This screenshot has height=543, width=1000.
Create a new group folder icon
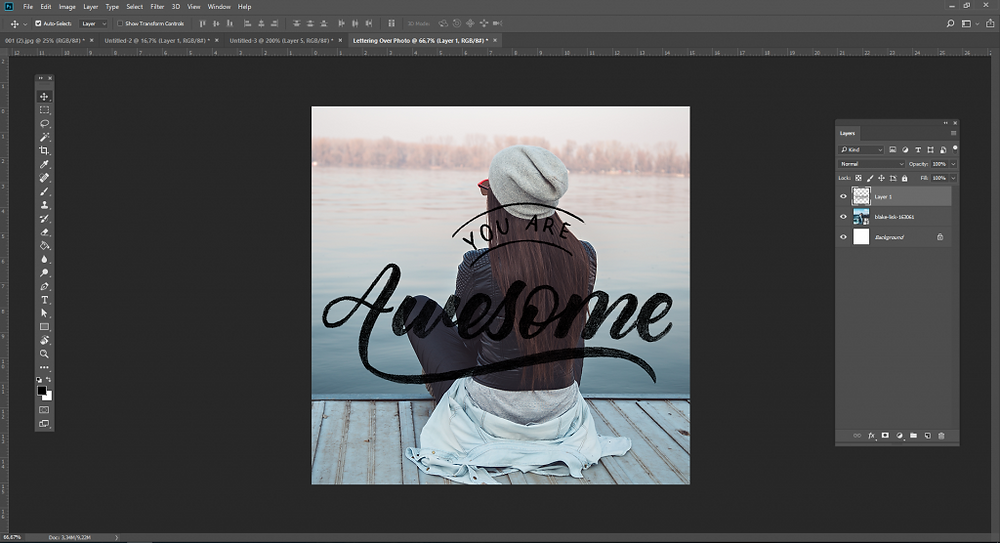coord(913,436)
